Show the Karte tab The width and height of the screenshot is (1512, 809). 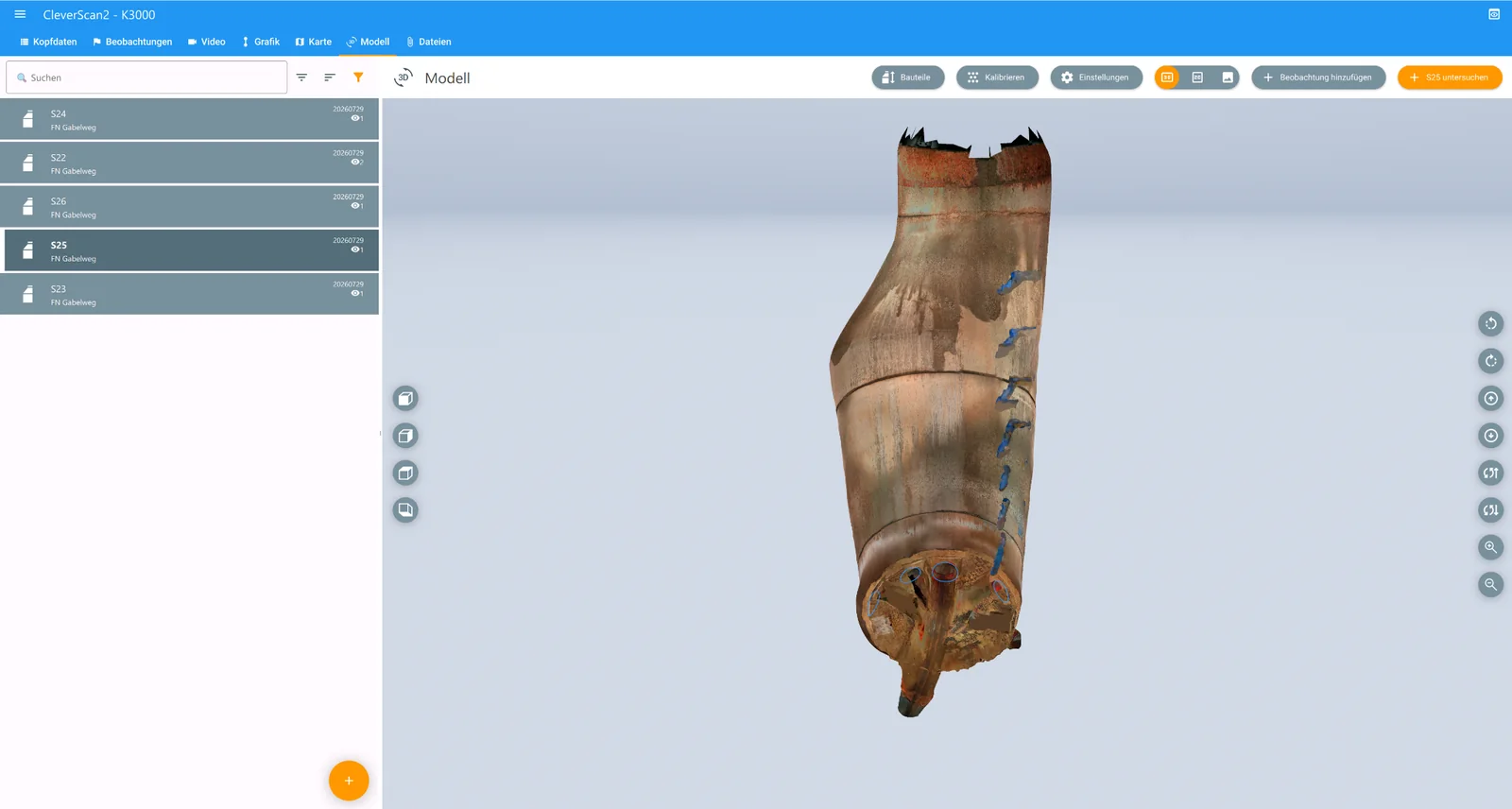314,42
